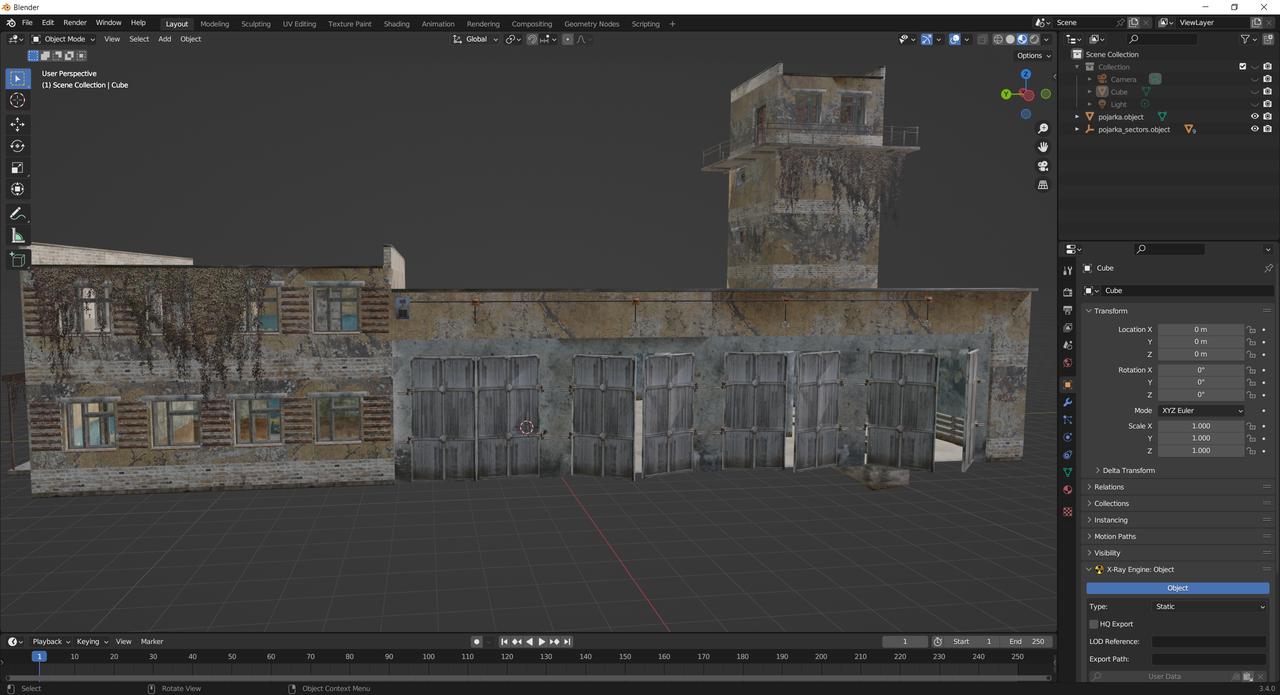The image size is (1280, 695).
Task: Switch to the Shading workspace tab
Action: [x=396, y=23]
